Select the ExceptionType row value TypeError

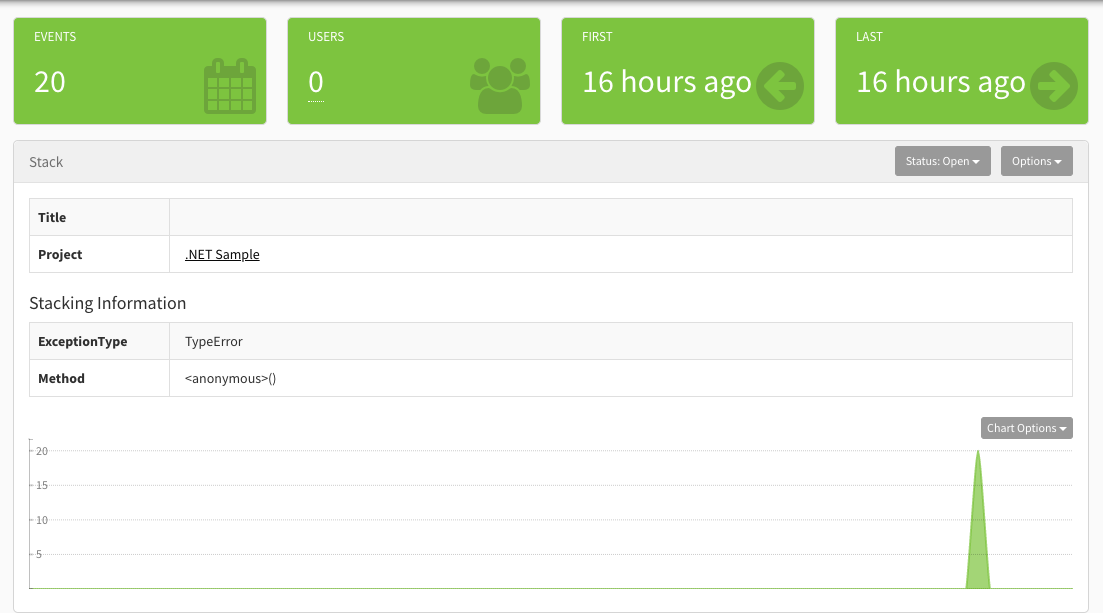point(213,341)
